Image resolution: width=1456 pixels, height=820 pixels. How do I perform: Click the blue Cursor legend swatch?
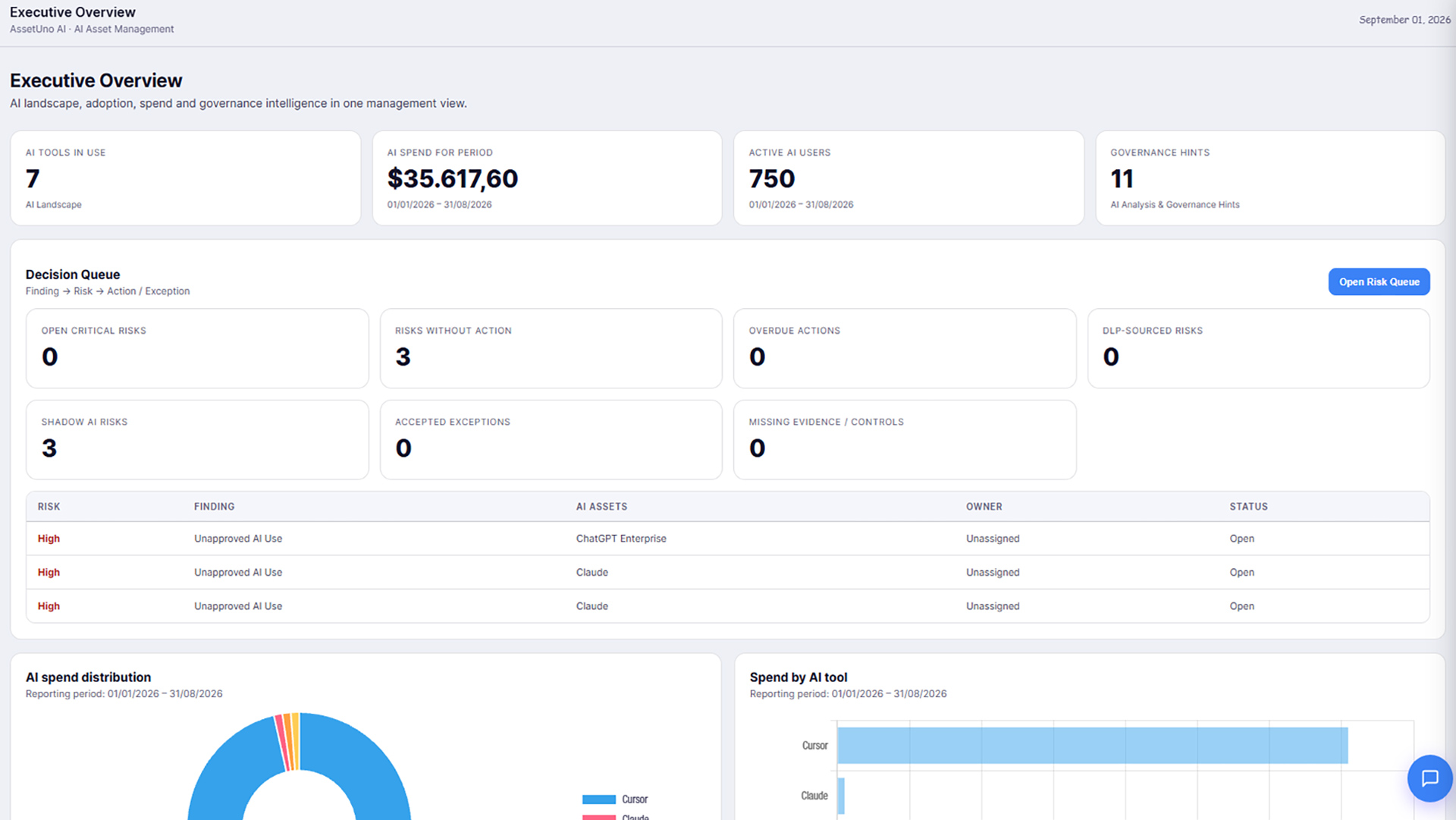coord(598,800)
